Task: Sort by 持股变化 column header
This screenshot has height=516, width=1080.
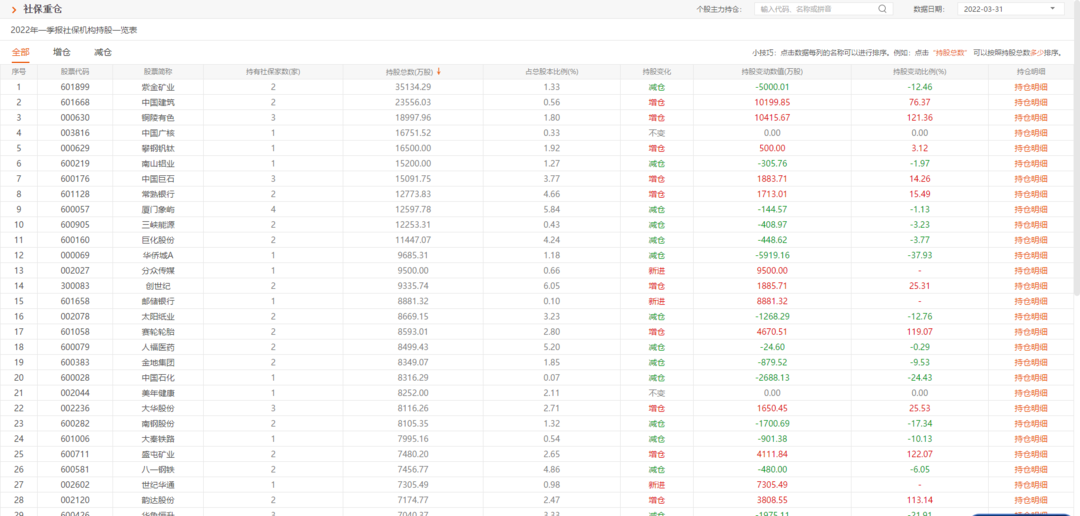Action: [x=656, y=72]
